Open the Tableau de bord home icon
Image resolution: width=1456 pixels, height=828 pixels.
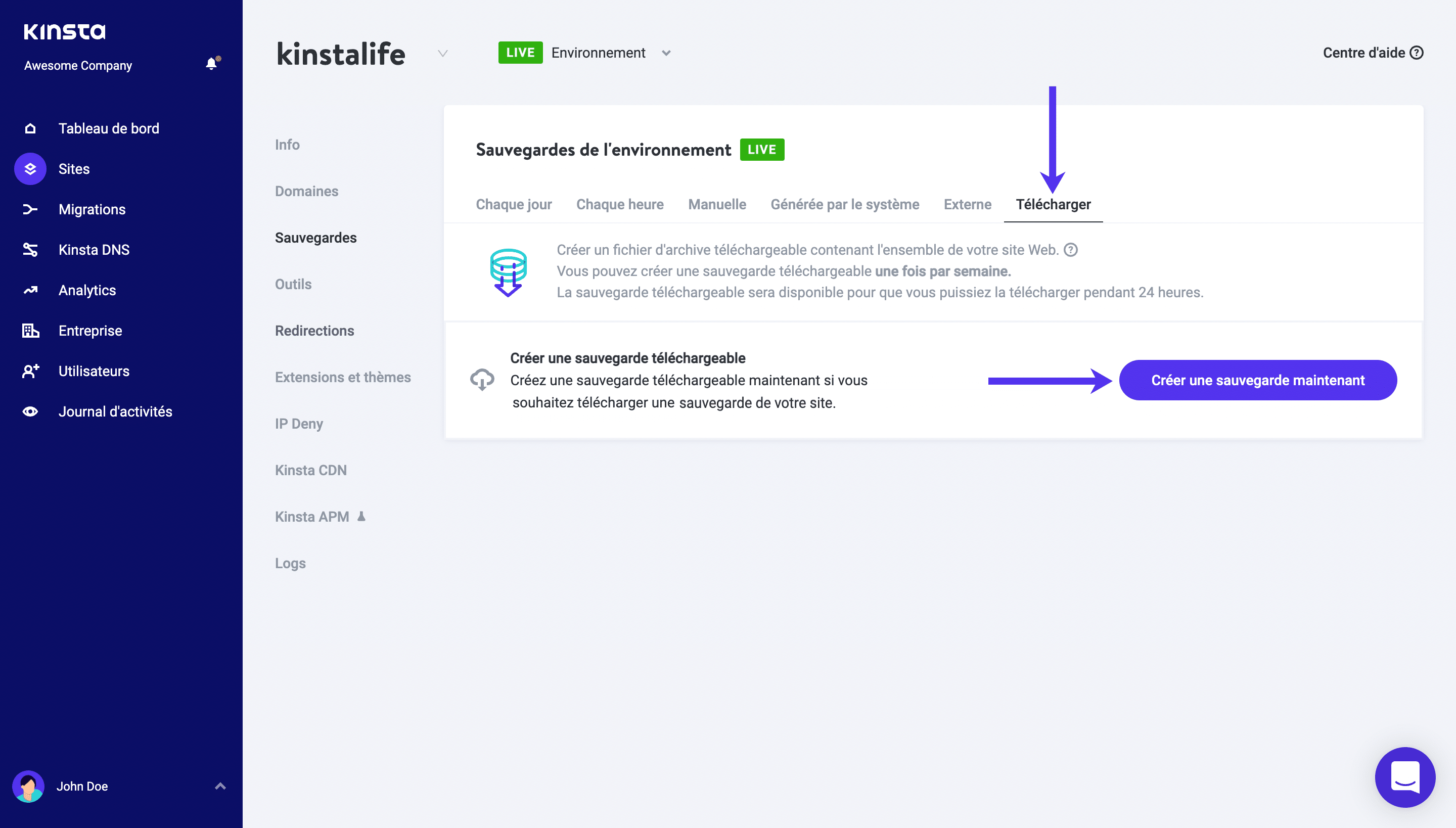pyautogui.click(x=30, y=128)
